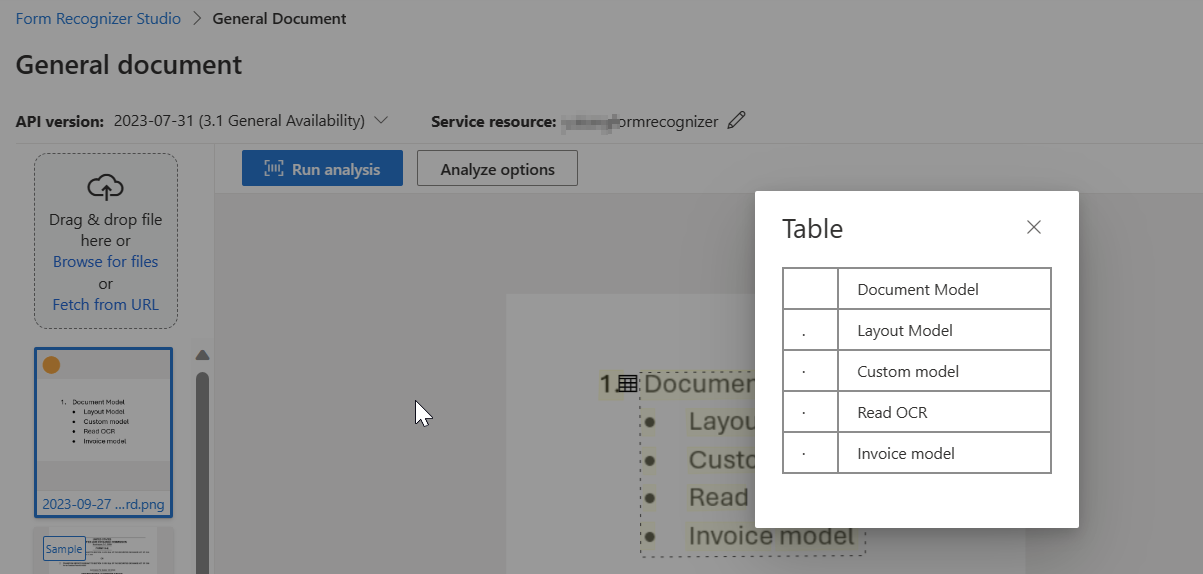Viewport: 1203px width, 574px height.
Task: Click the orange status dot on thumbnail
Action: (51, 365)
